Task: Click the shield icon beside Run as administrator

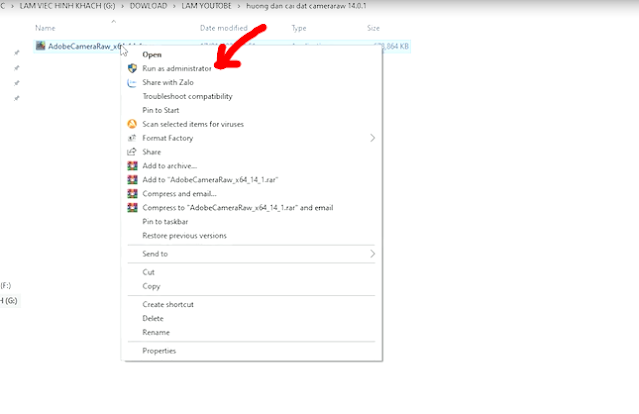Action: pos(132,68)
